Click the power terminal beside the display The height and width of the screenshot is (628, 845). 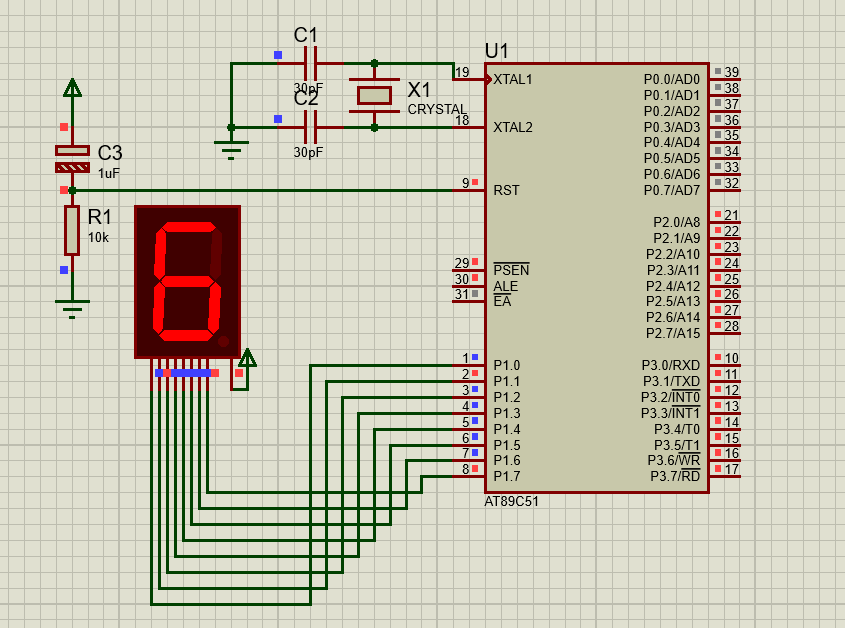click(247, 358)
